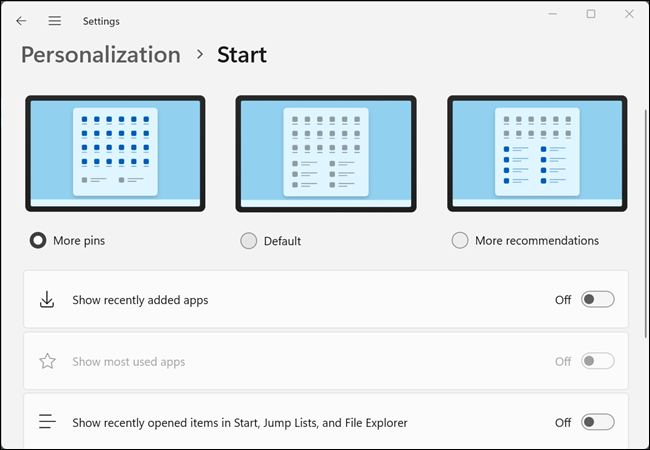Click the Show recently added apps label
The width and height of the screenshot is (650, 450).
(140, 299)
